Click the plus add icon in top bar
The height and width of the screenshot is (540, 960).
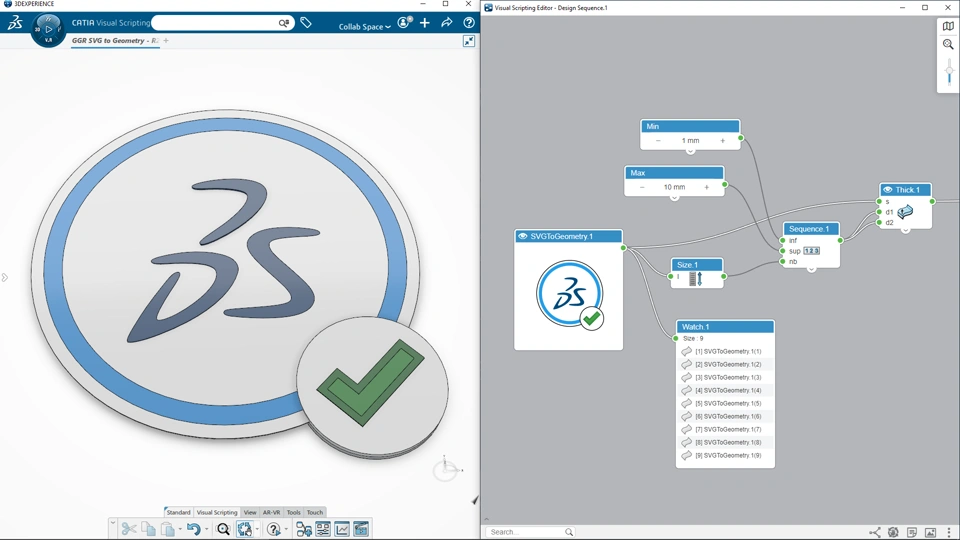coord(425,23)
